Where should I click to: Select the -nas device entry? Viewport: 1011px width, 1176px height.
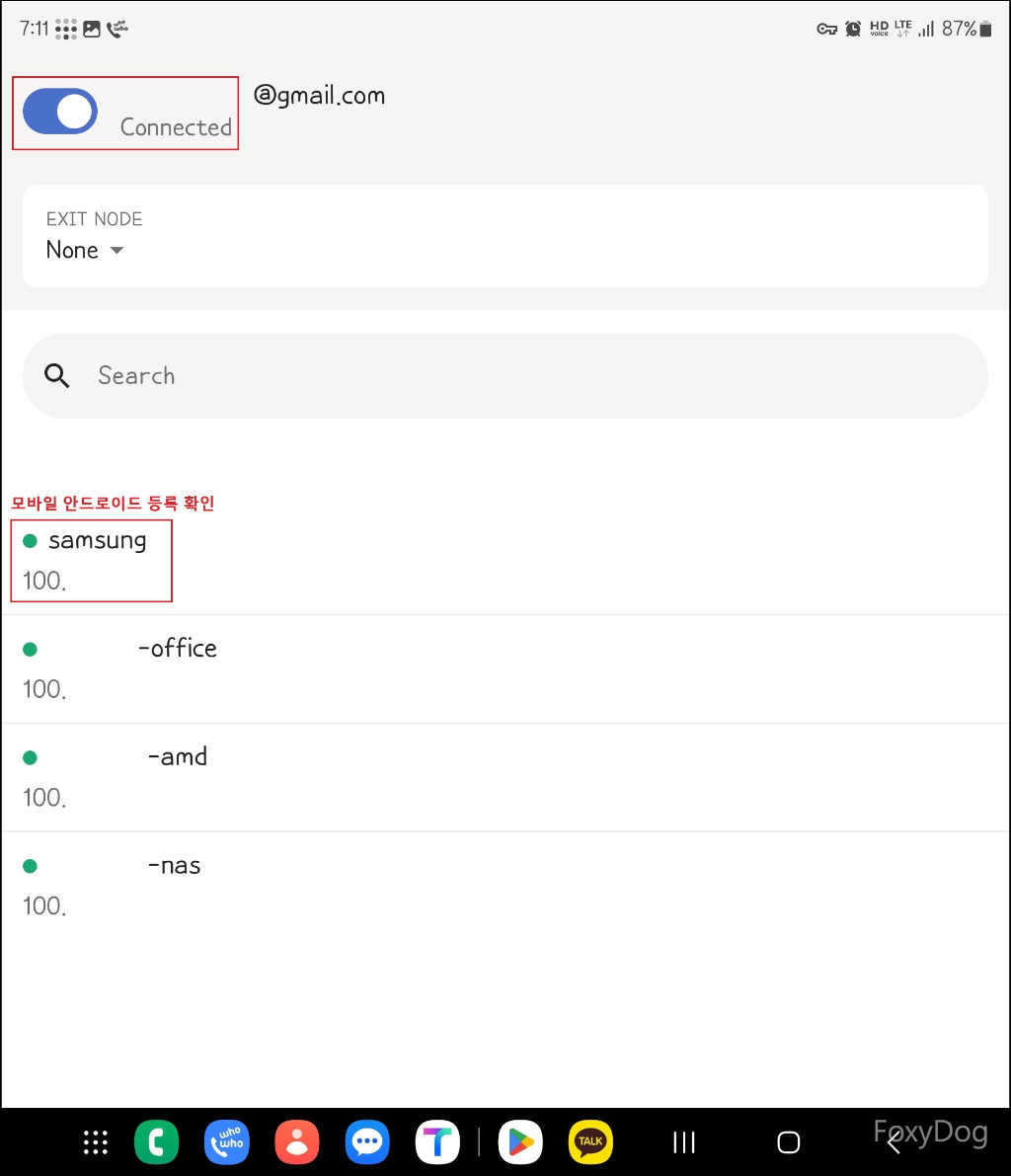point(505,885)
